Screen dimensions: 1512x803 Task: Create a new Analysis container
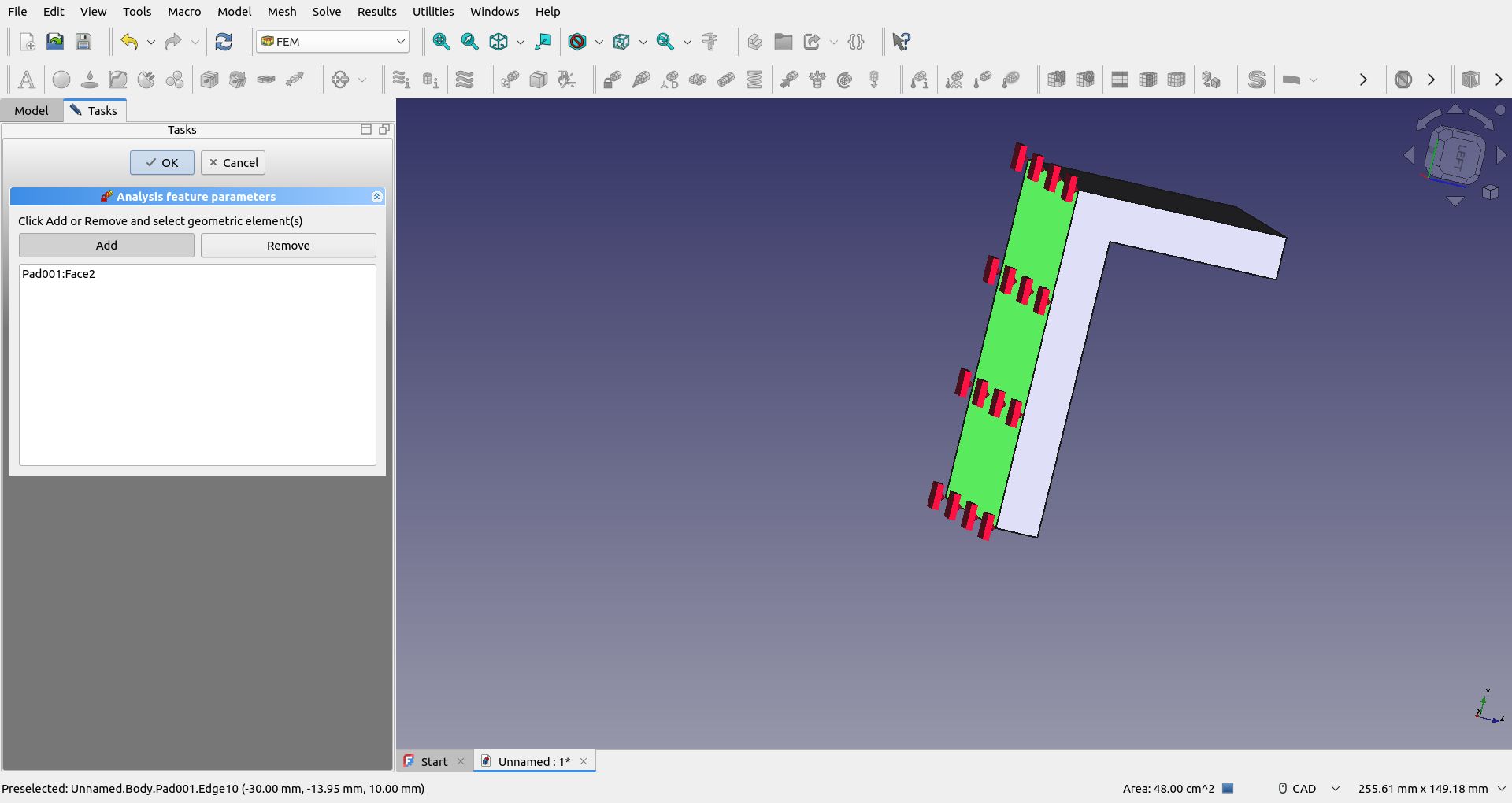click(26, 80)
